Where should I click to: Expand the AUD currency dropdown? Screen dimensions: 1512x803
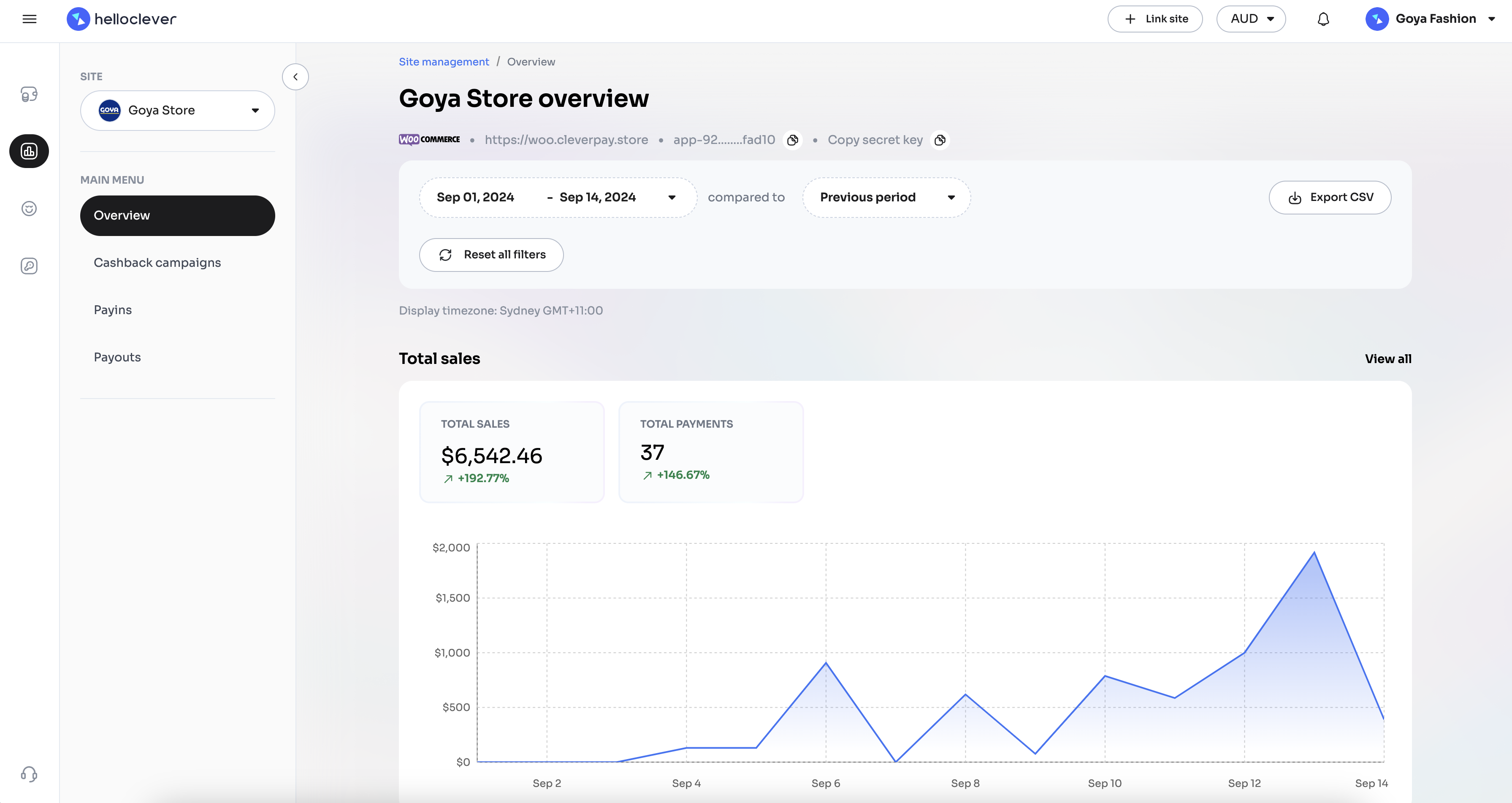[x=1251, y=19]
